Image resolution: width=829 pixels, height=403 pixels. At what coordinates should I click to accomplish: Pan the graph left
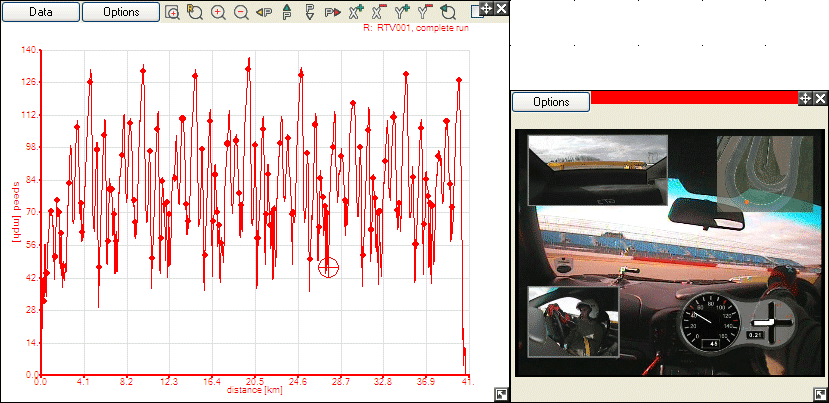click(x=265, y=13)
